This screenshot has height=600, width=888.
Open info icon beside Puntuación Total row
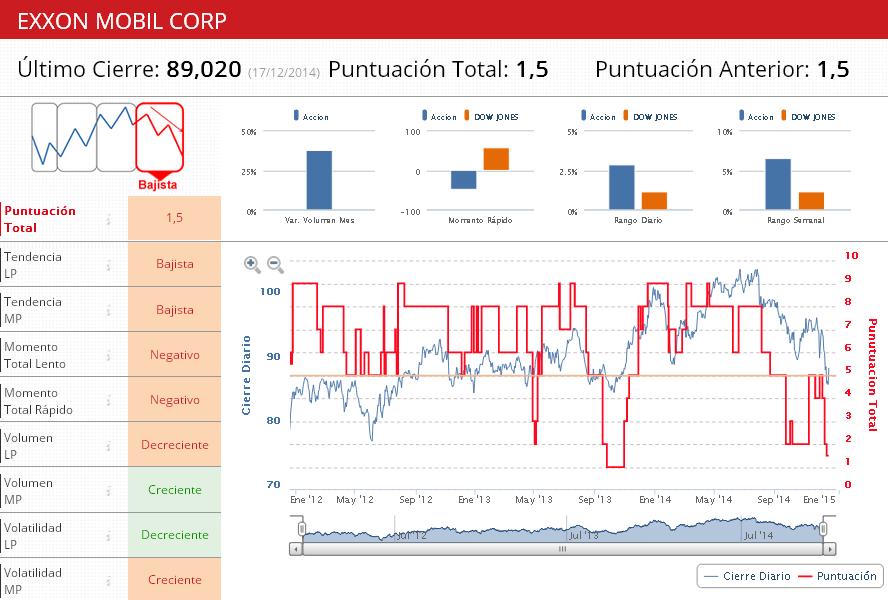108,219
